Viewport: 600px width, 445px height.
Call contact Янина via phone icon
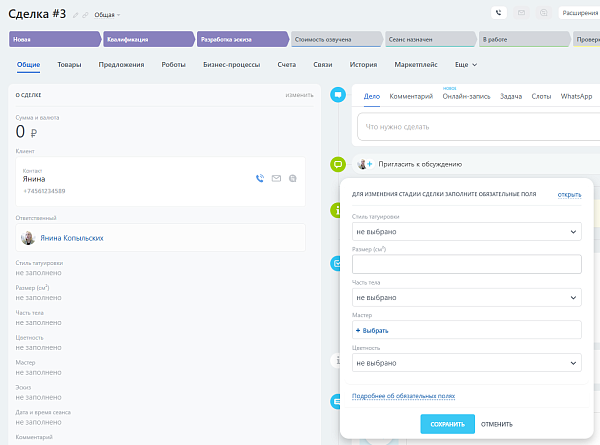click(x=260, y=178)
